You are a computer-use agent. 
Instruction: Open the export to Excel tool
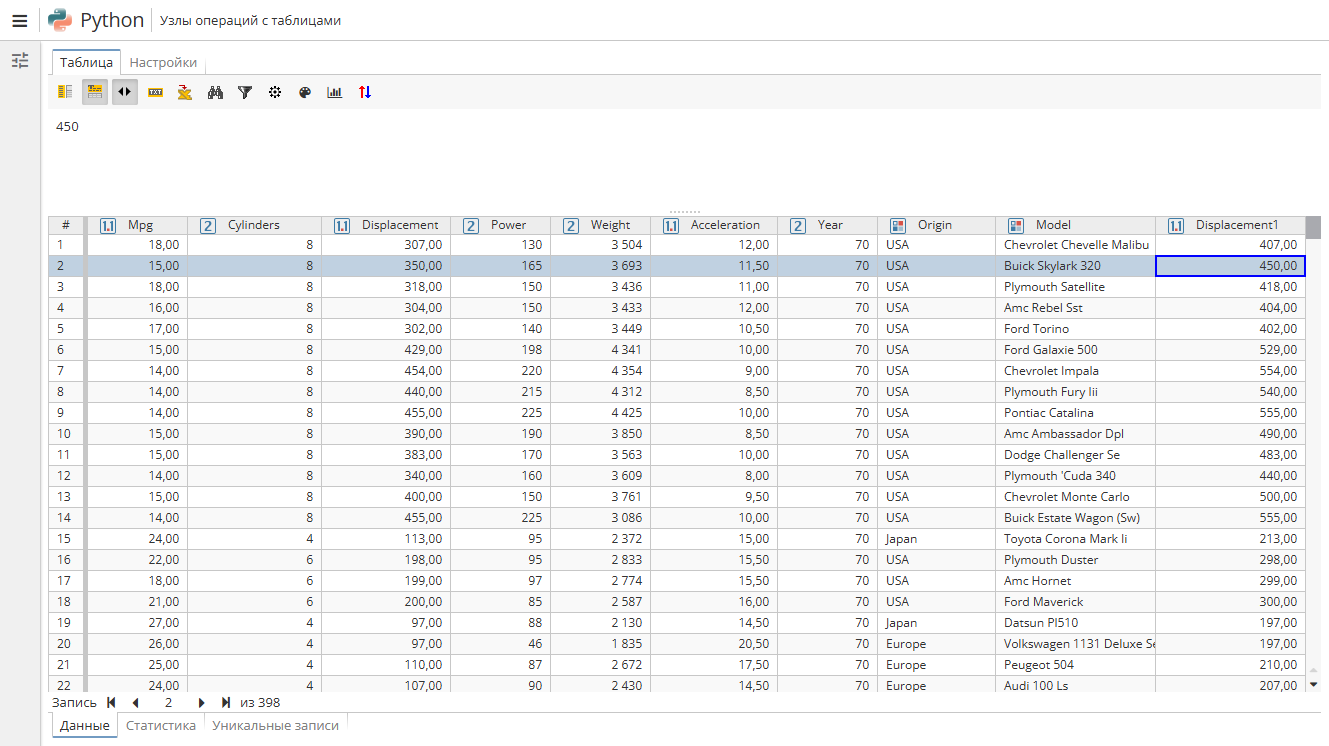pos(185,92)
